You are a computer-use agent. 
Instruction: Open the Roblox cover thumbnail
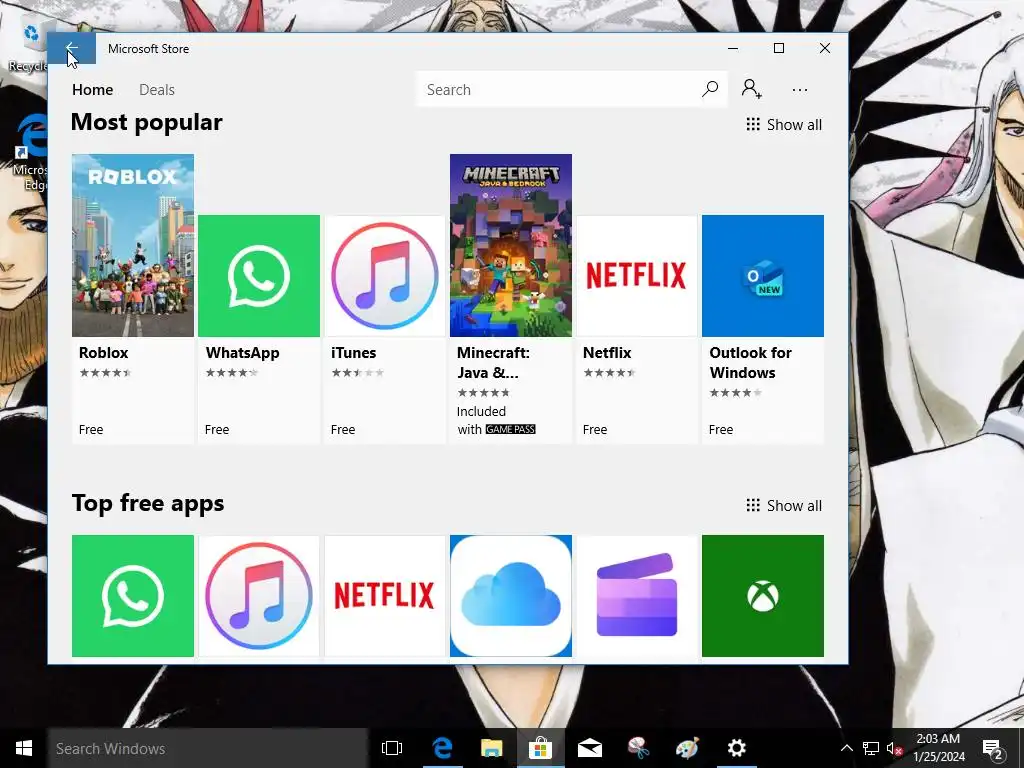[133, 246]
